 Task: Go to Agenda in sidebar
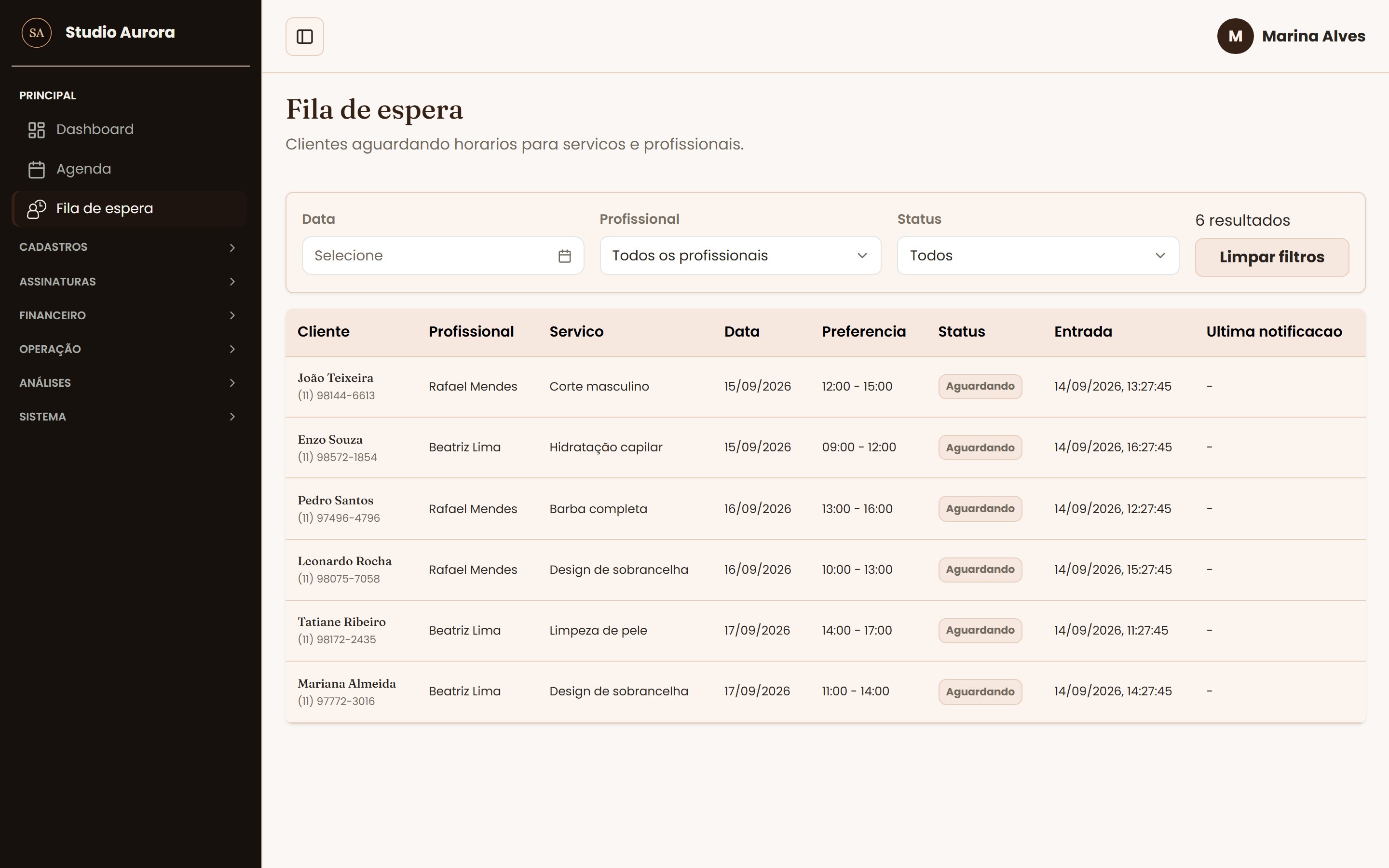tap(130, 169)
